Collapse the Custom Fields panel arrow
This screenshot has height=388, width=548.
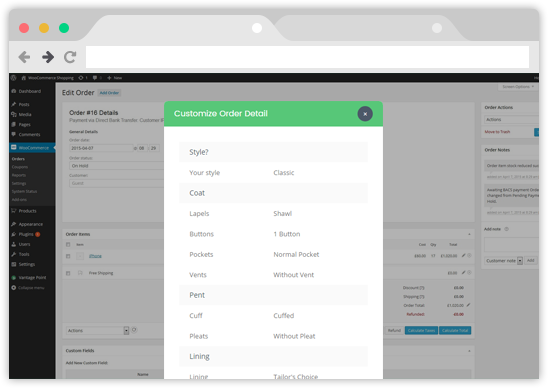(x=469, y=351)
